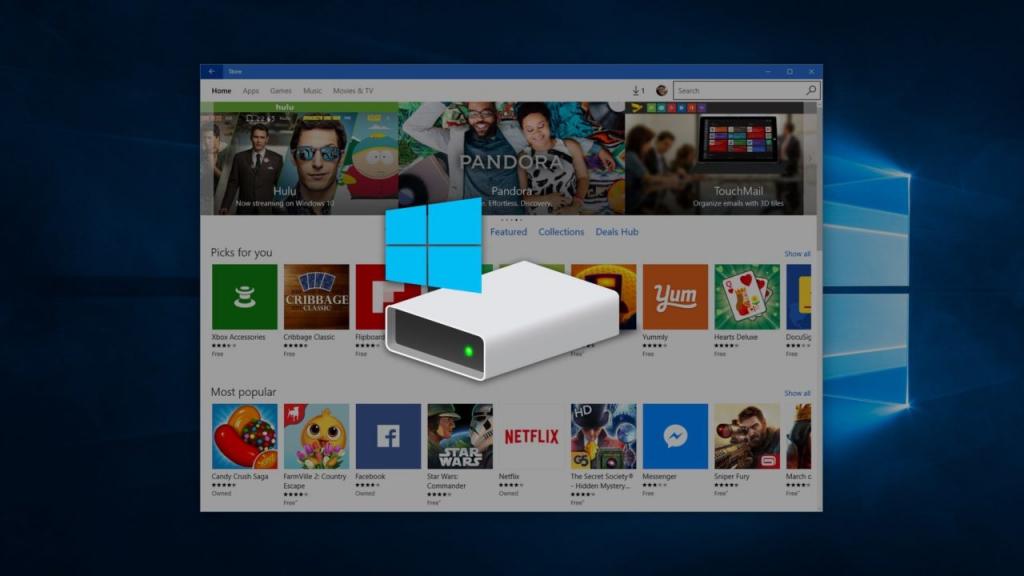This screenshot has width=1024, height=576.
Task: Select the downloads indicator in the title bar
Action: pos(637,89)
